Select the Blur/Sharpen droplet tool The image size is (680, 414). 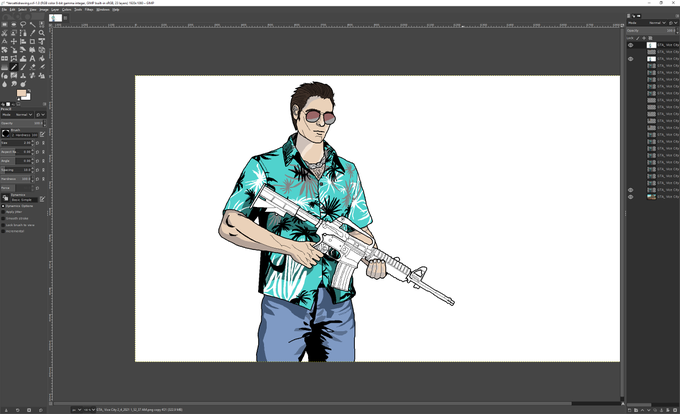coord(4,84)
